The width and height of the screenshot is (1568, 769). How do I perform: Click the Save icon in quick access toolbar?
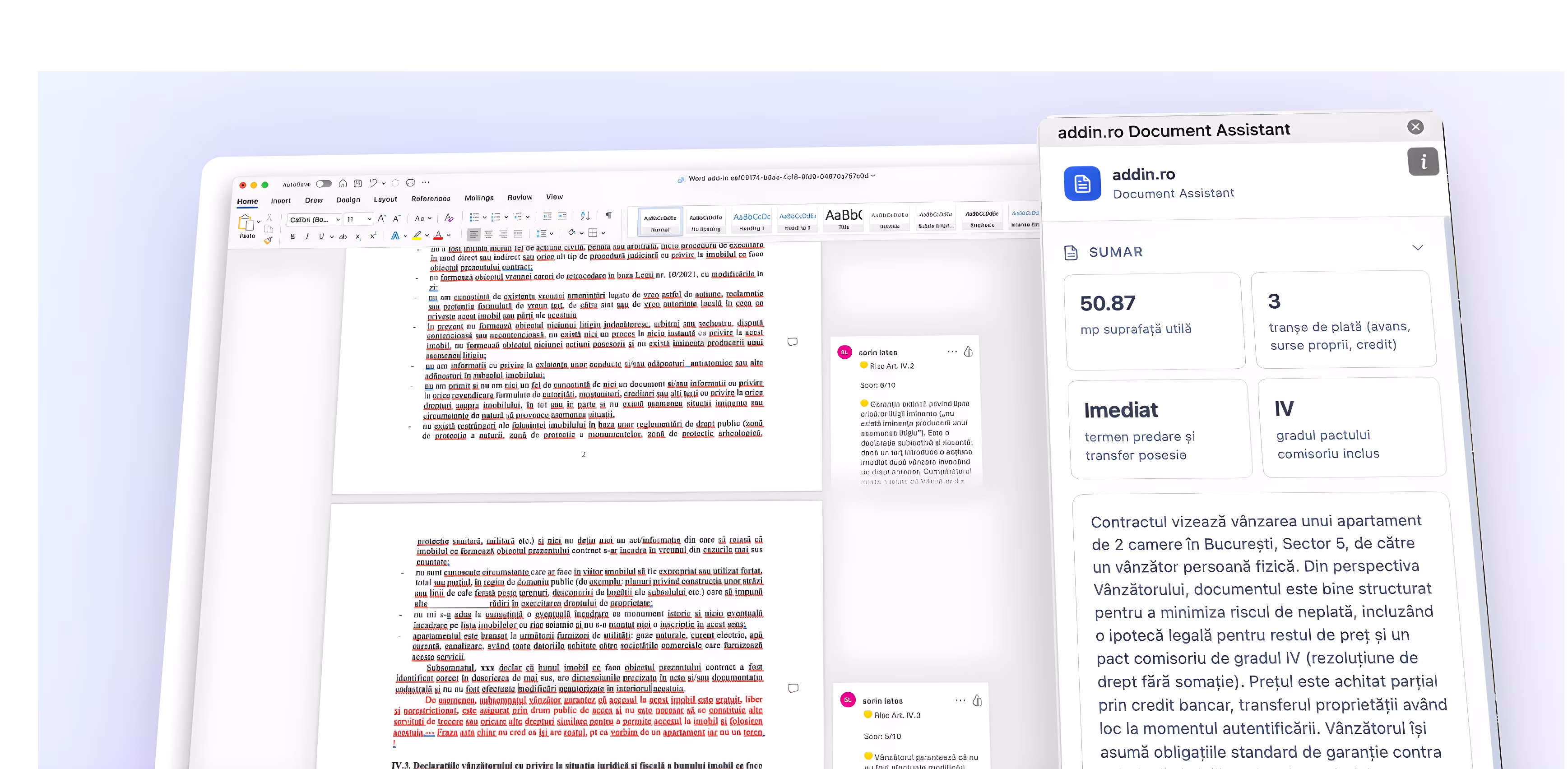point(358,183)
